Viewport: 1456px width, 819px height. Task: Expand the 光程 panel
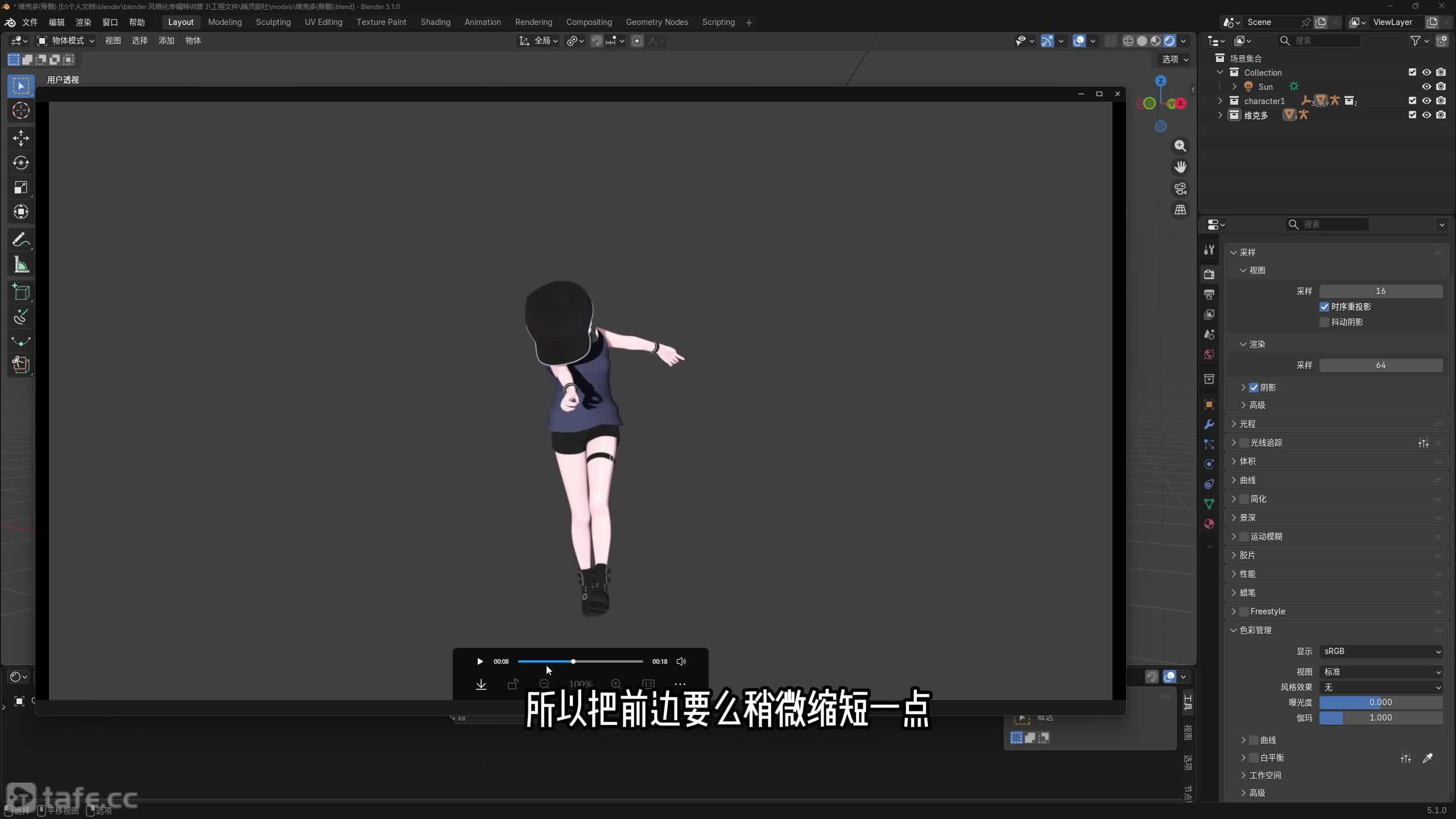1336,424
